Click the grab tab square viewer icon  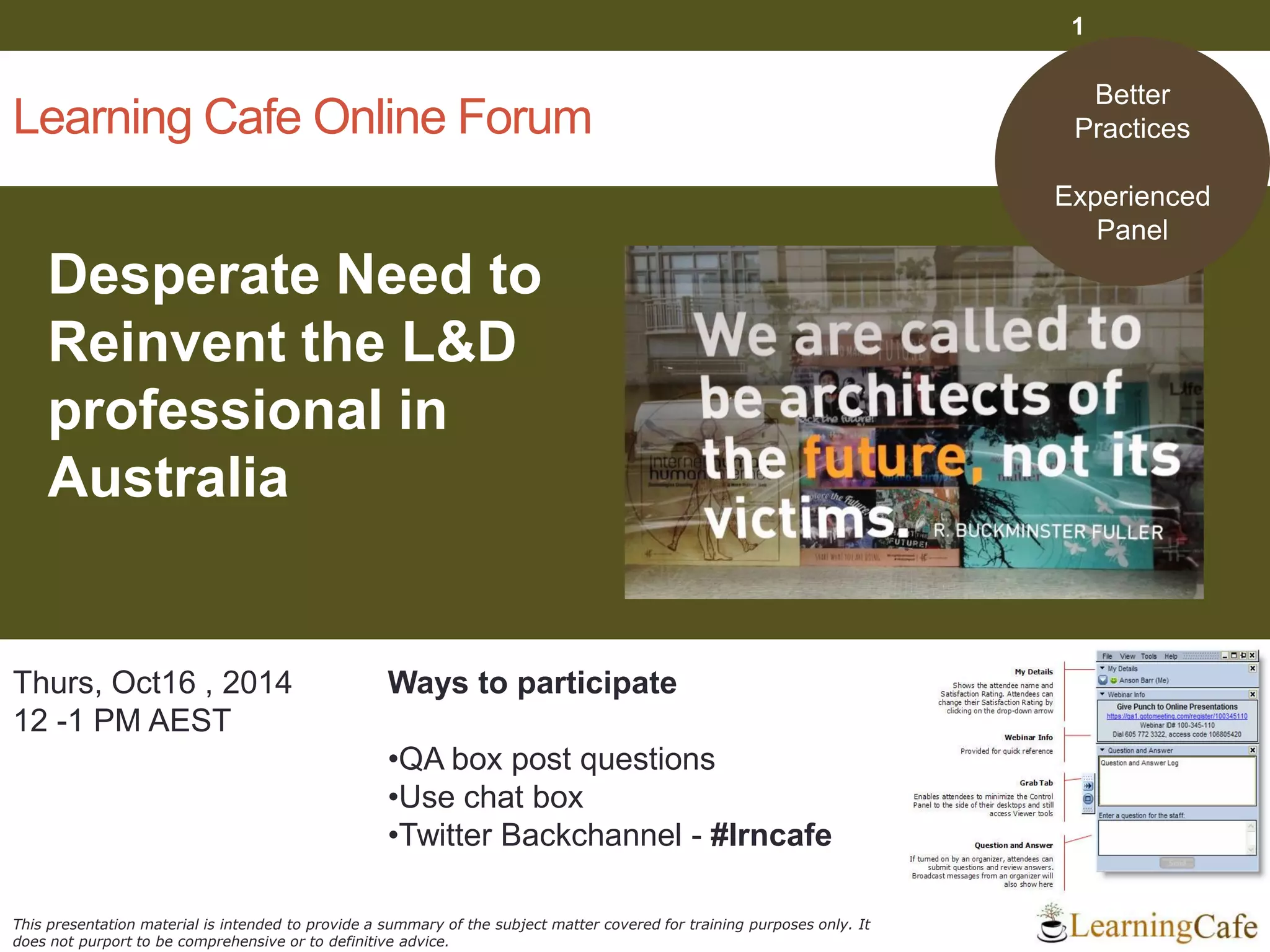[1088, 800]
